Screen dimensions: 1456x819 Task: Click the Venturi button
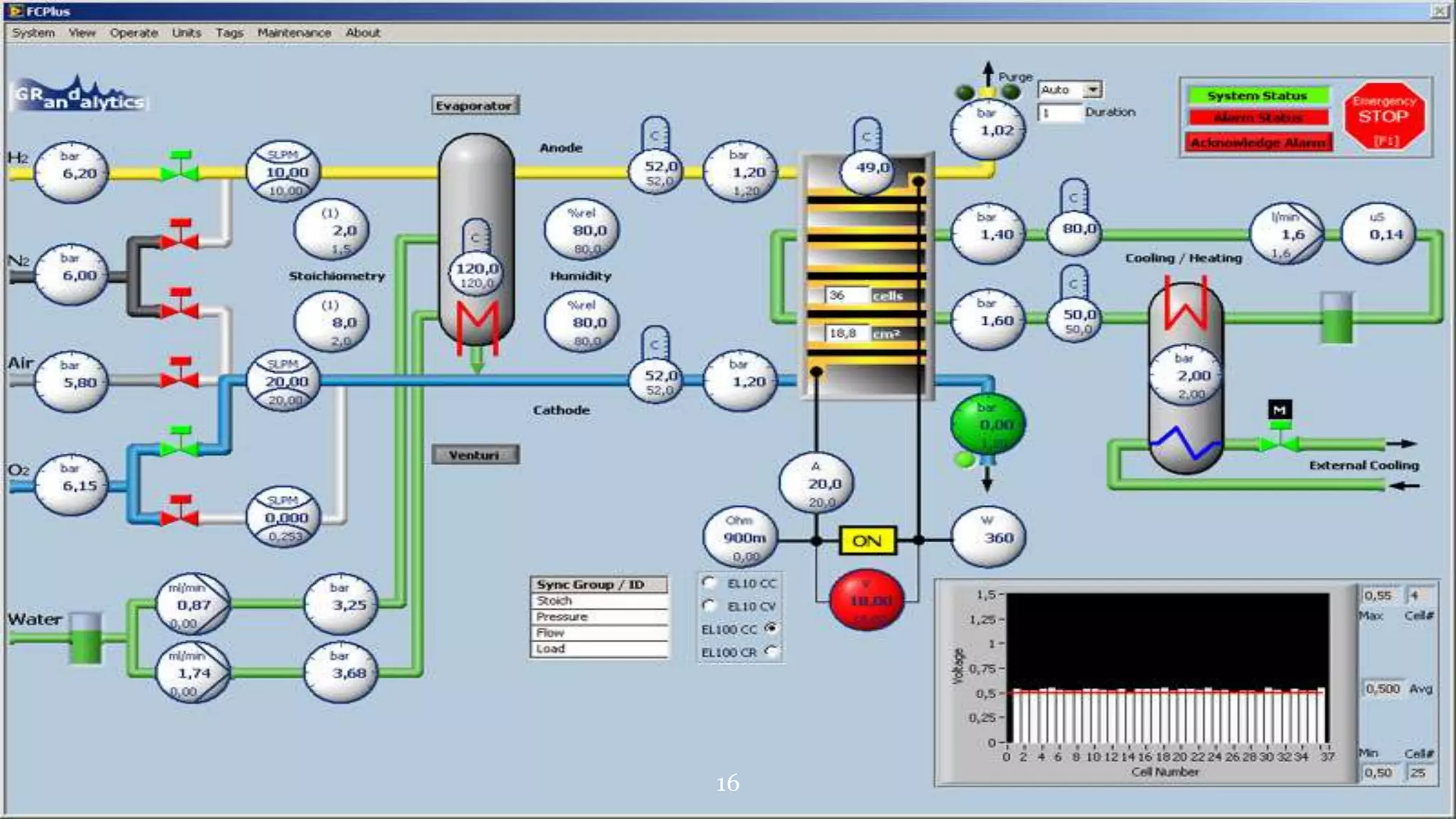tap(475, 455)
